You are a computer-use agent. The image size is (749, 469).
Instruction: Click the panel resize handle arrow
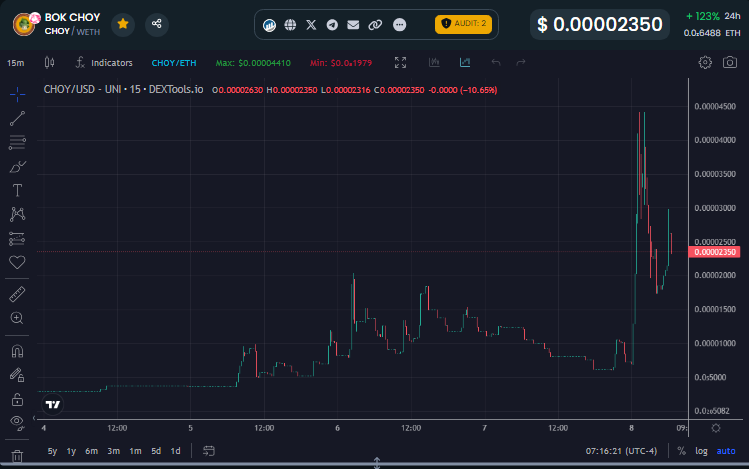click(x=377, y=463)
